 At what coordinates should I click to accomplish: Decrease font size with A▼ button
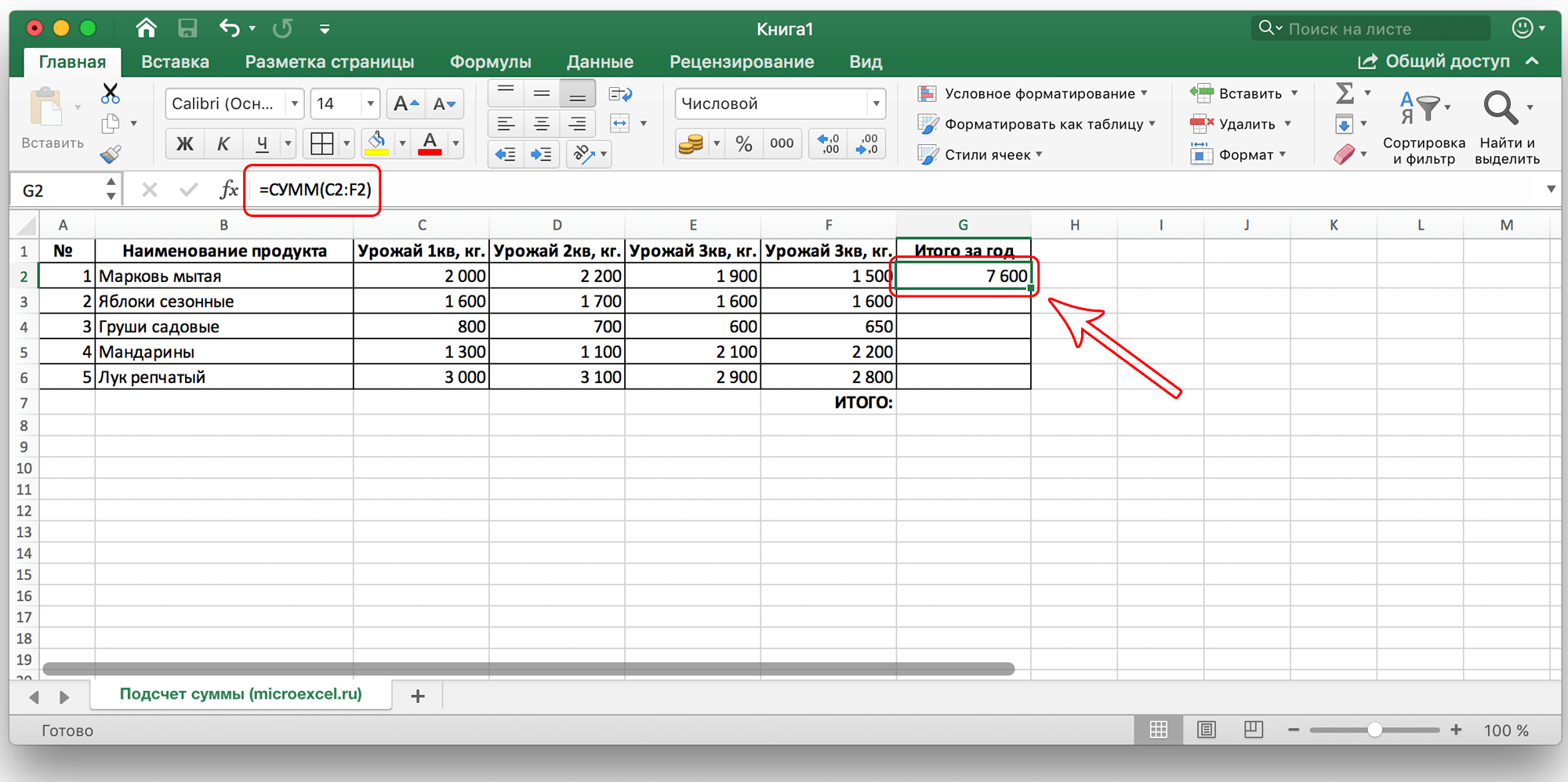pos(445,103)
